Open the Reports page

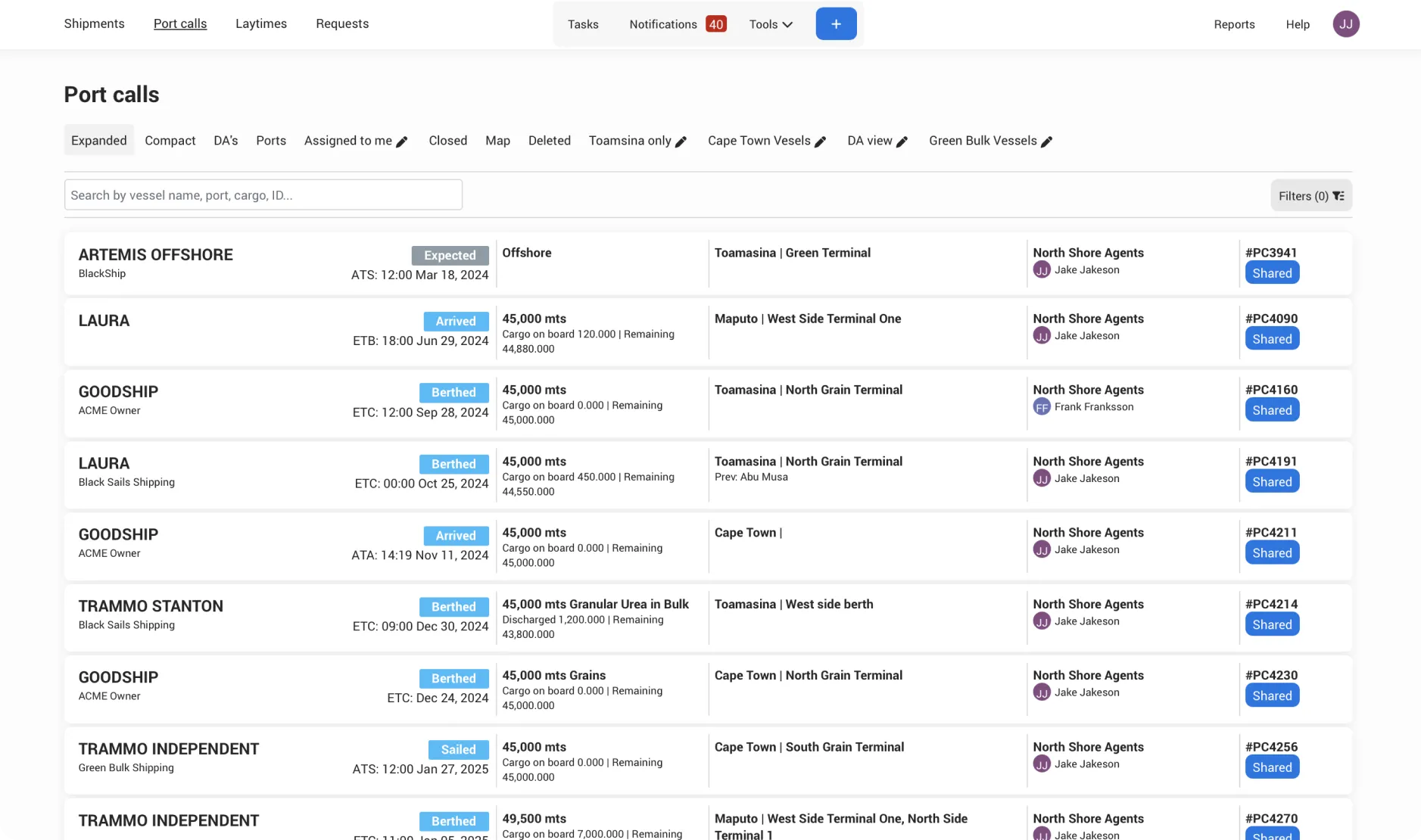coord(1234,24)
